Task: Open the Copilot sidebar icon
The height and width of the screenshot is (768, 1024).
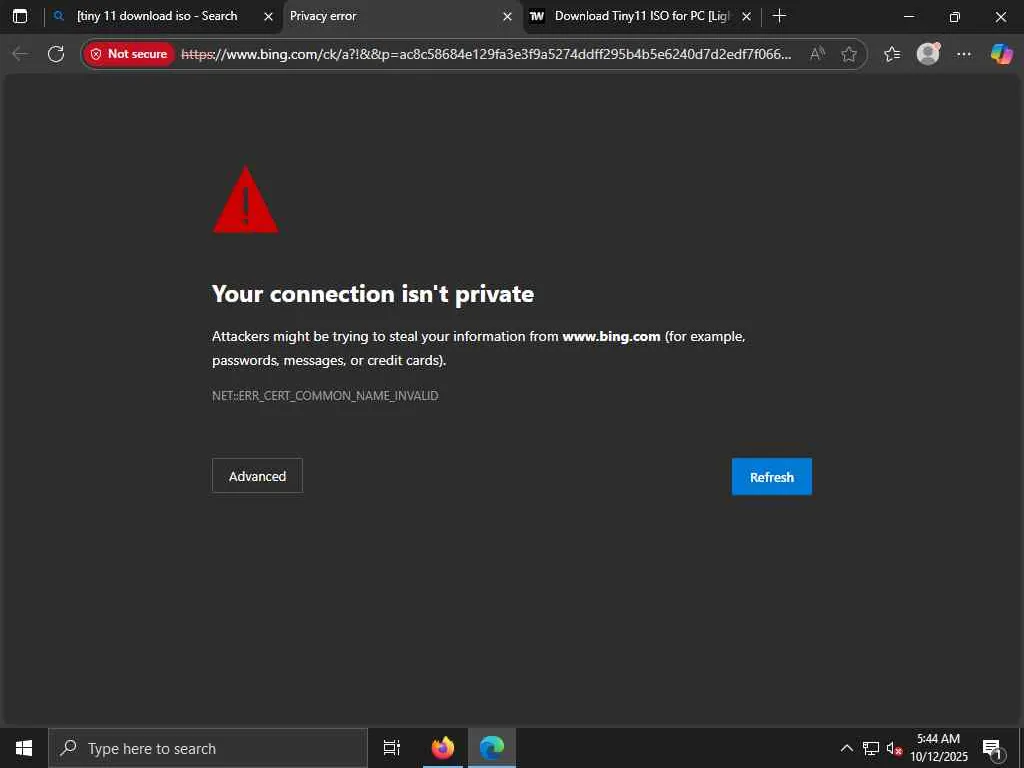Action: coord(1001,54)
